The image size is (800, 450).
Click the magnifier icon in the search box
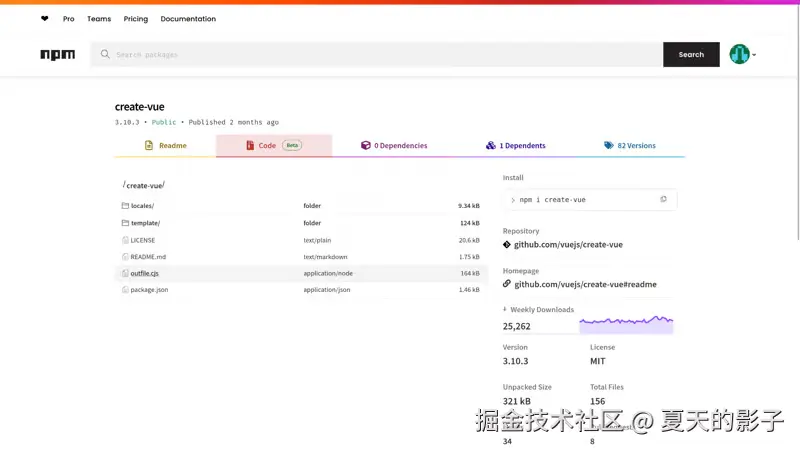click(105, 54)
